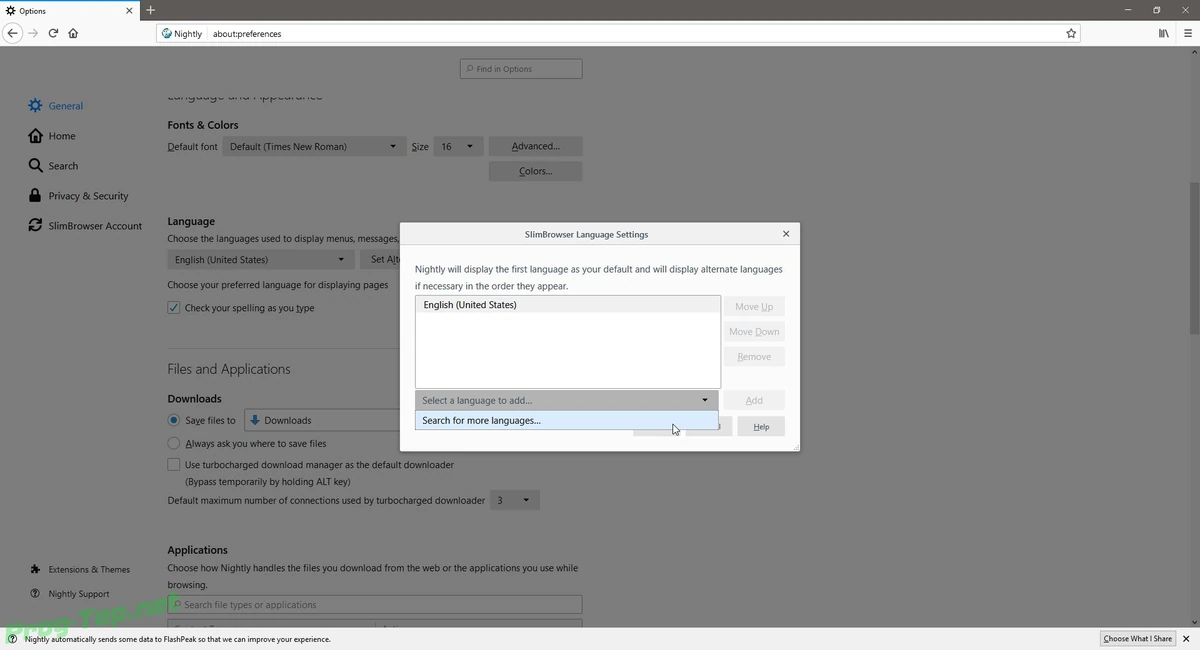Enable turbocharged download manager checkbox

(x=174, y=465)
